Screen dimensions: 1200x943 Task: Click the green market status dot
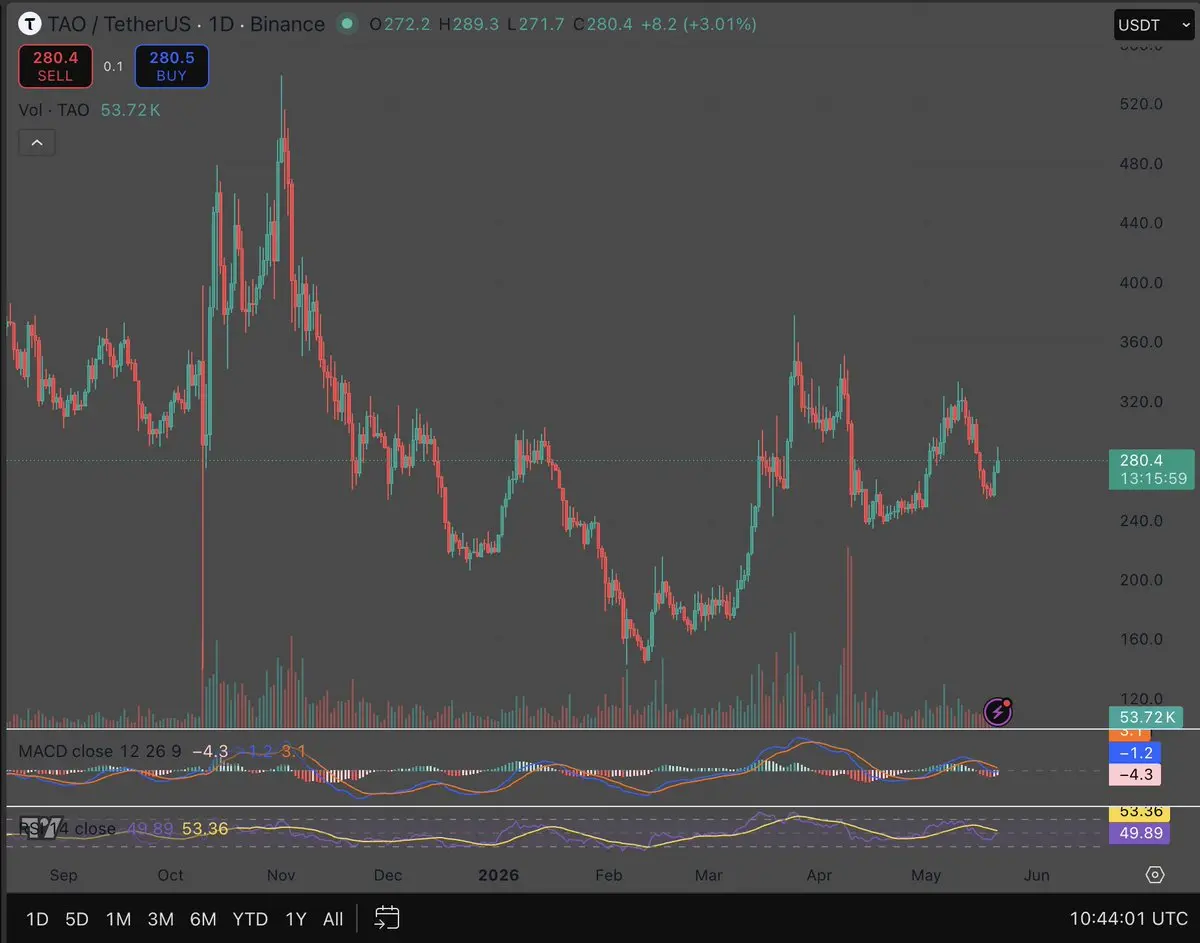[x=347, y=24]
